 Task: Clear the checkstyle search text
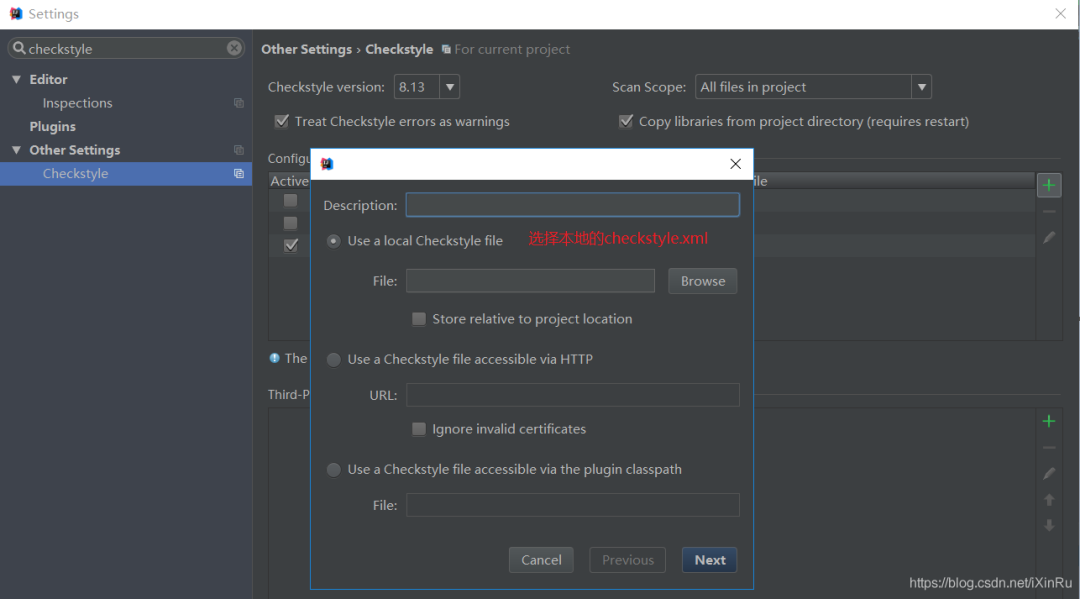(234, 48)
